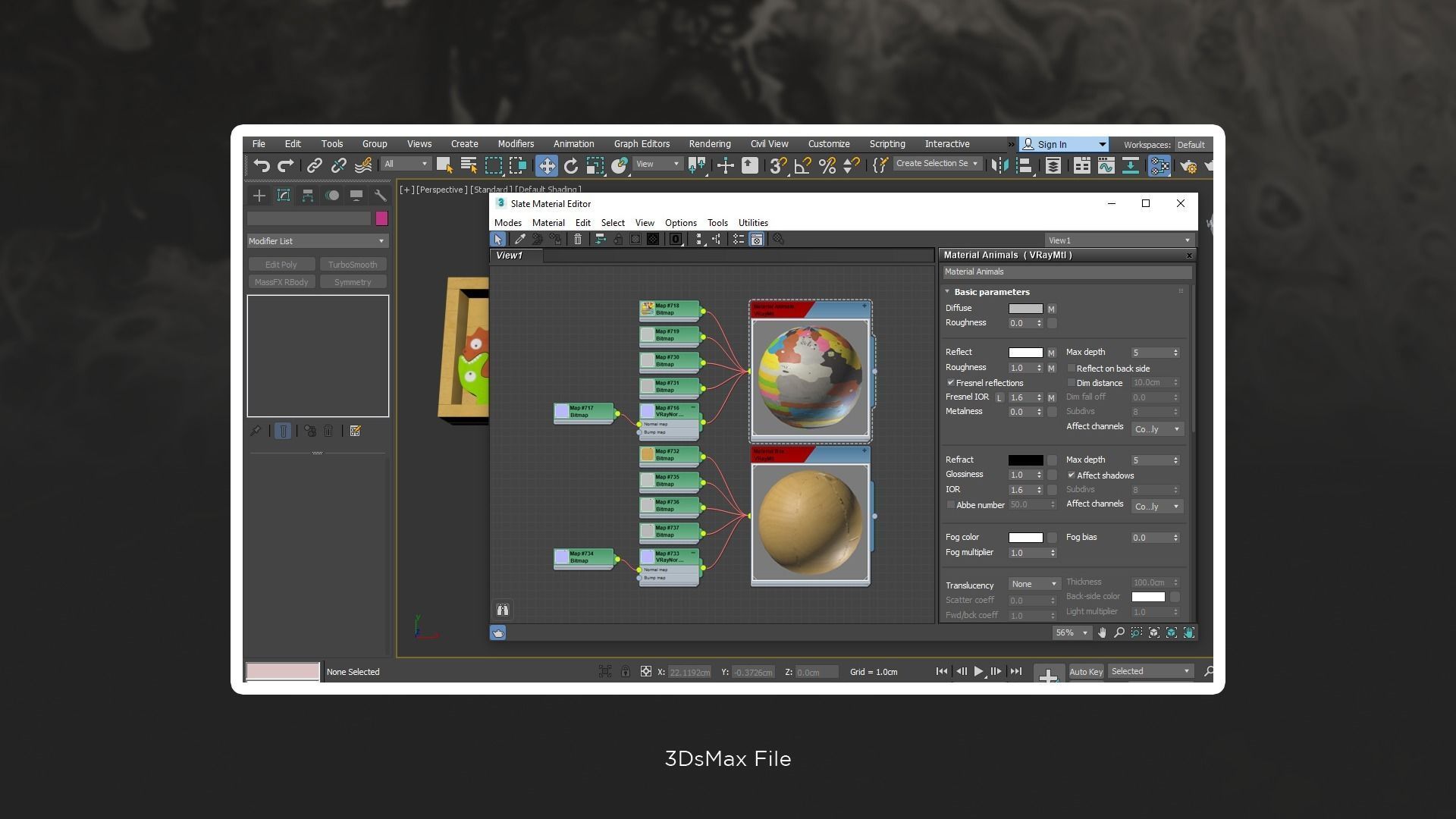Viewport: 1456px width, 819px height.
Task: Disable the Fresnel reflections checkbox
Action: tap(951, 383)
